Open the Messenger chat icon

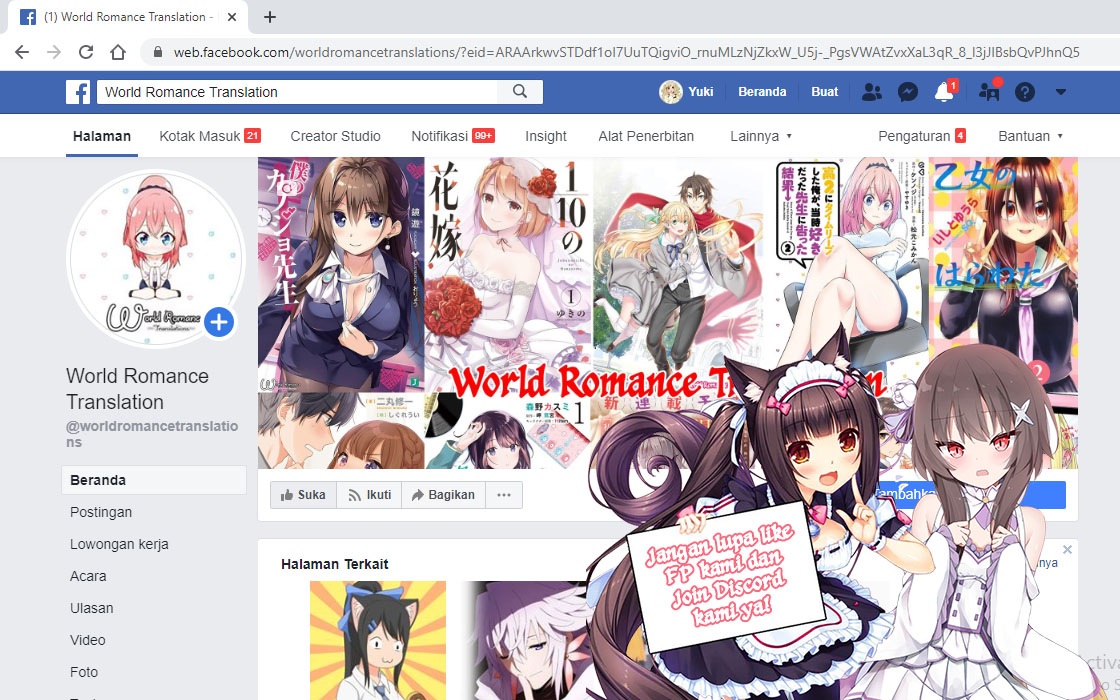[x=907, y=91]
